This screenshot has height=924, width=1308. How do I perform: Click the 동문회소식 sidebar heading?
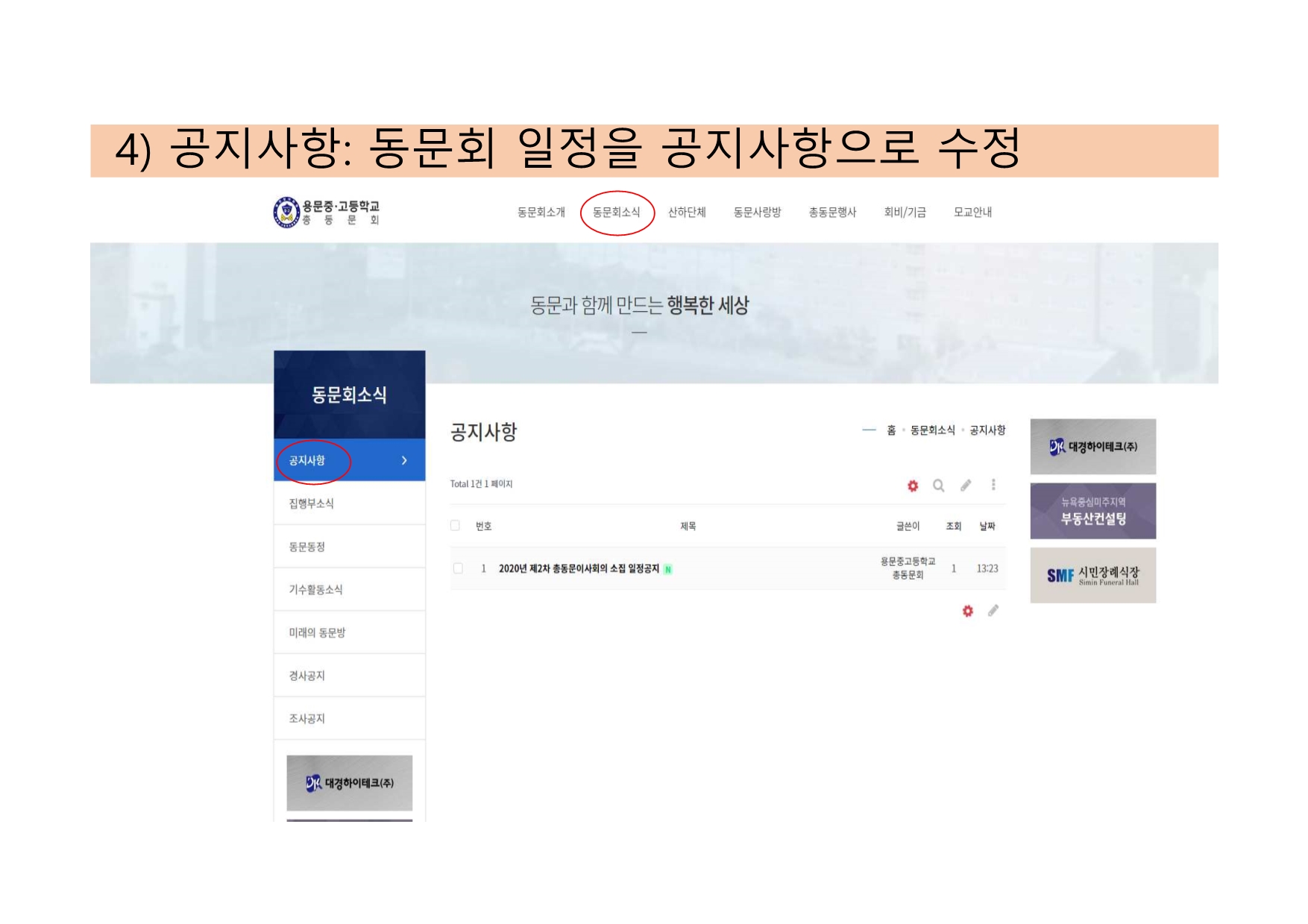(x=349, y=395)
